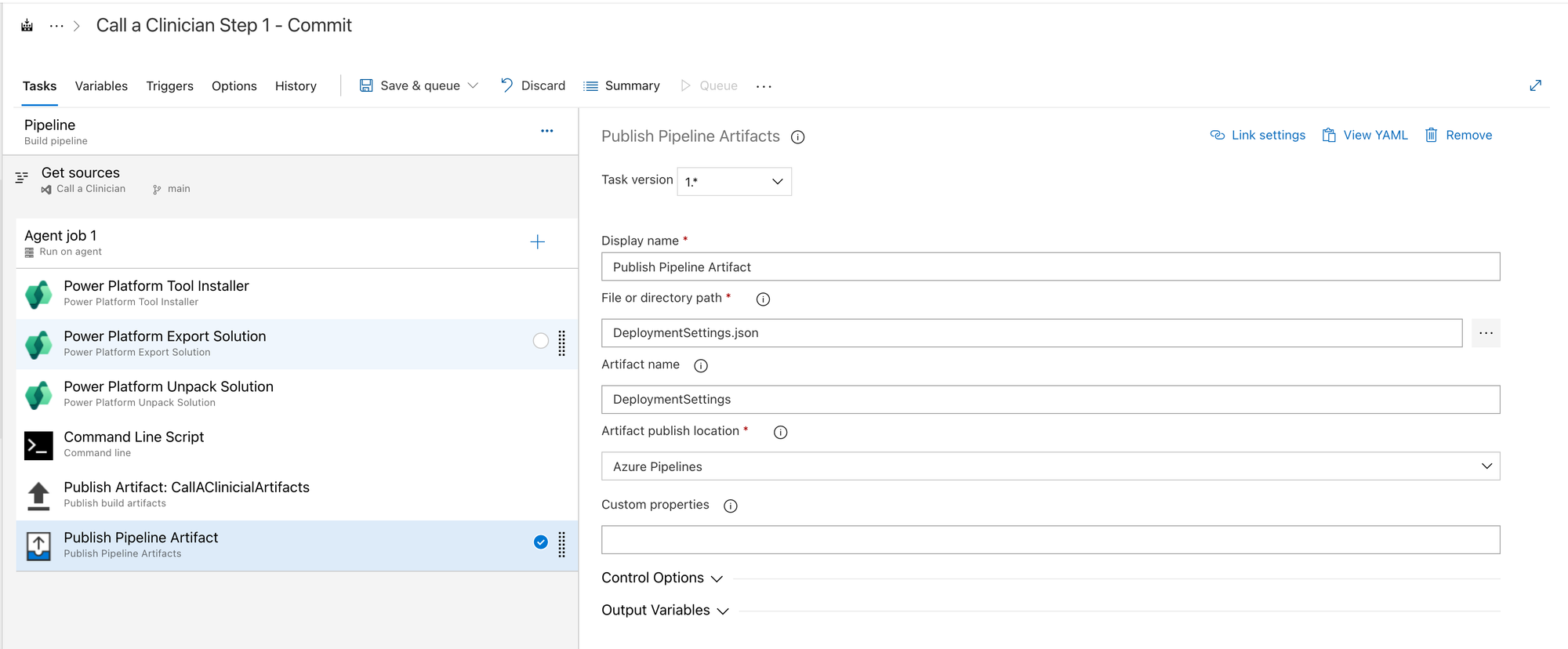Image resolution: width=1568 pixels, height=649 pixels.
Task: Open the Artifact publish location dropdown
Action: (1051, 466)
